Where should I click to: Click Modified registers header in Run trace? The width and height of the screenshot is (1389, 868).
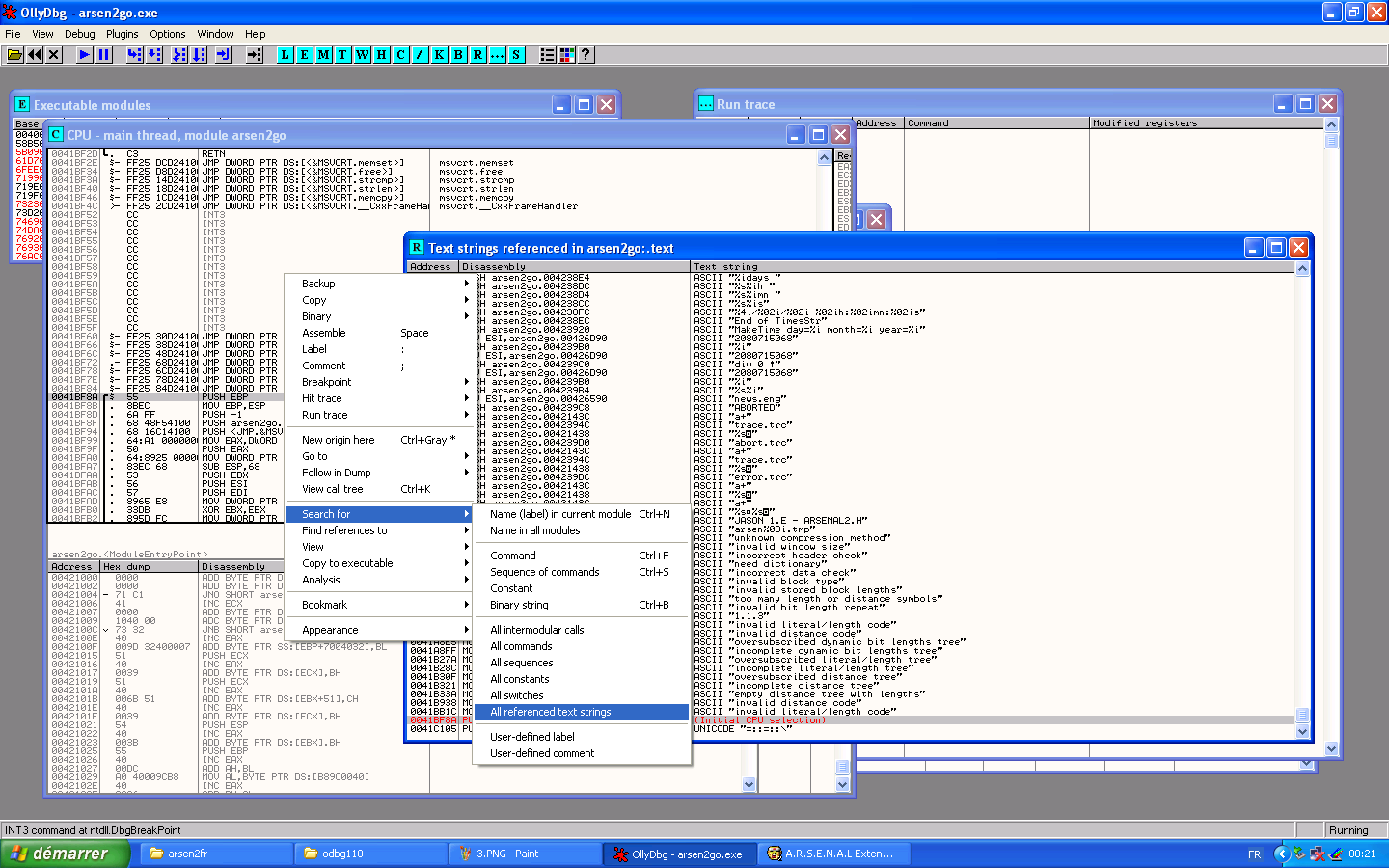[x=1206, y=123]
